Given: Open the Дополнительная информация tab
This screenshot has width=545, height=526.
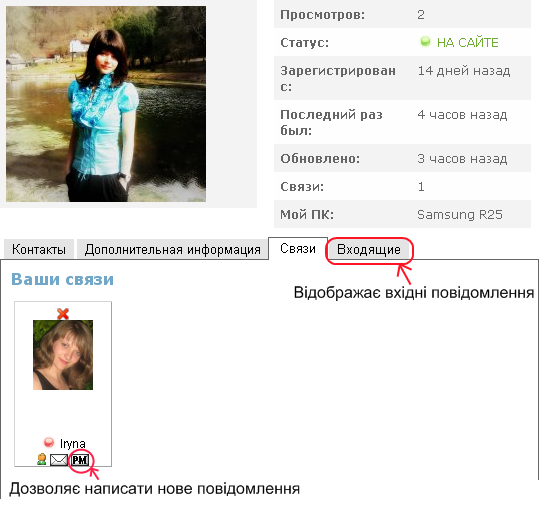Looking at the screenshot, I should coord(172,249).
